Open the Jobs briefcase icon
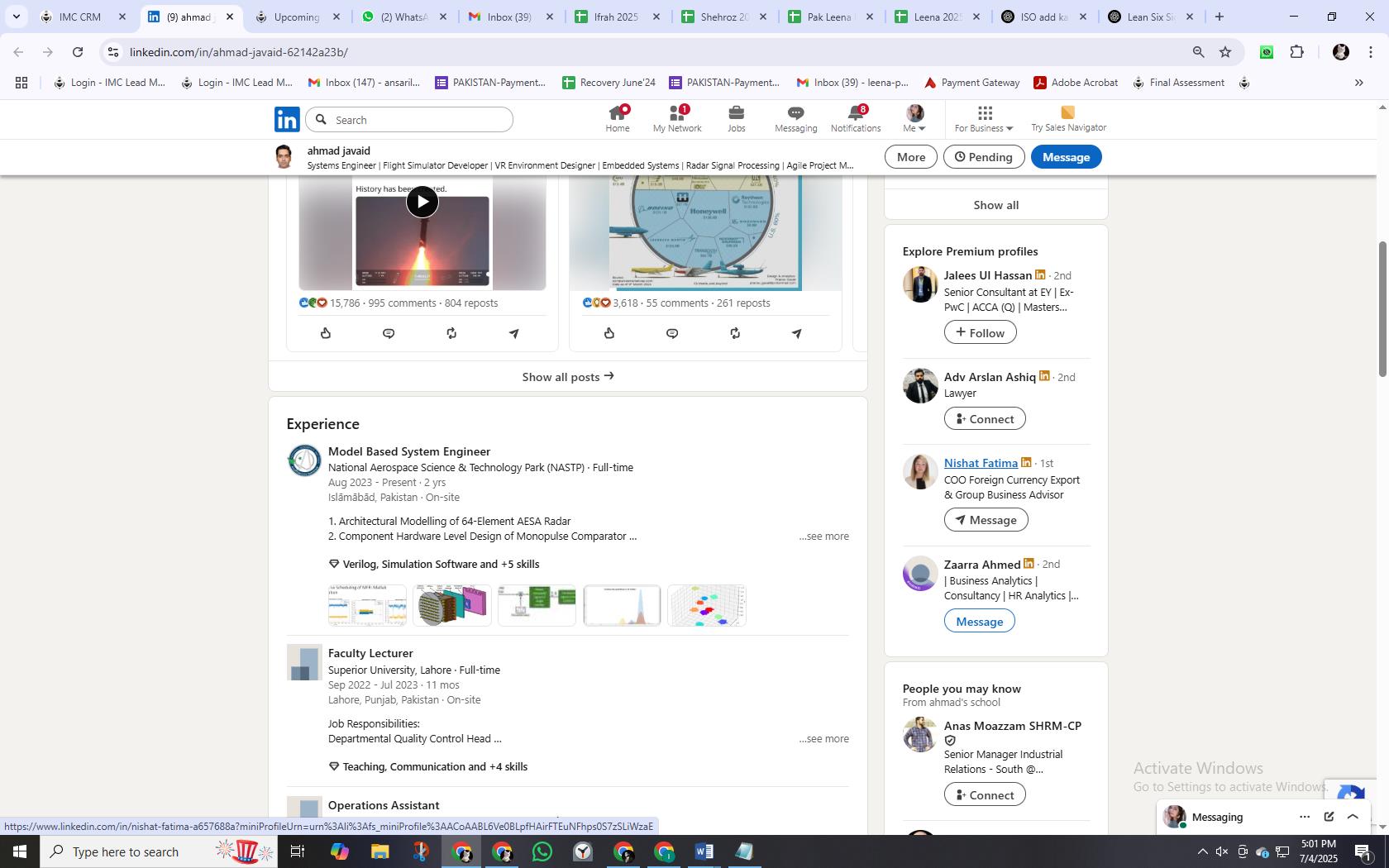This screenshot has width=1389, height=868. point(737,119)
